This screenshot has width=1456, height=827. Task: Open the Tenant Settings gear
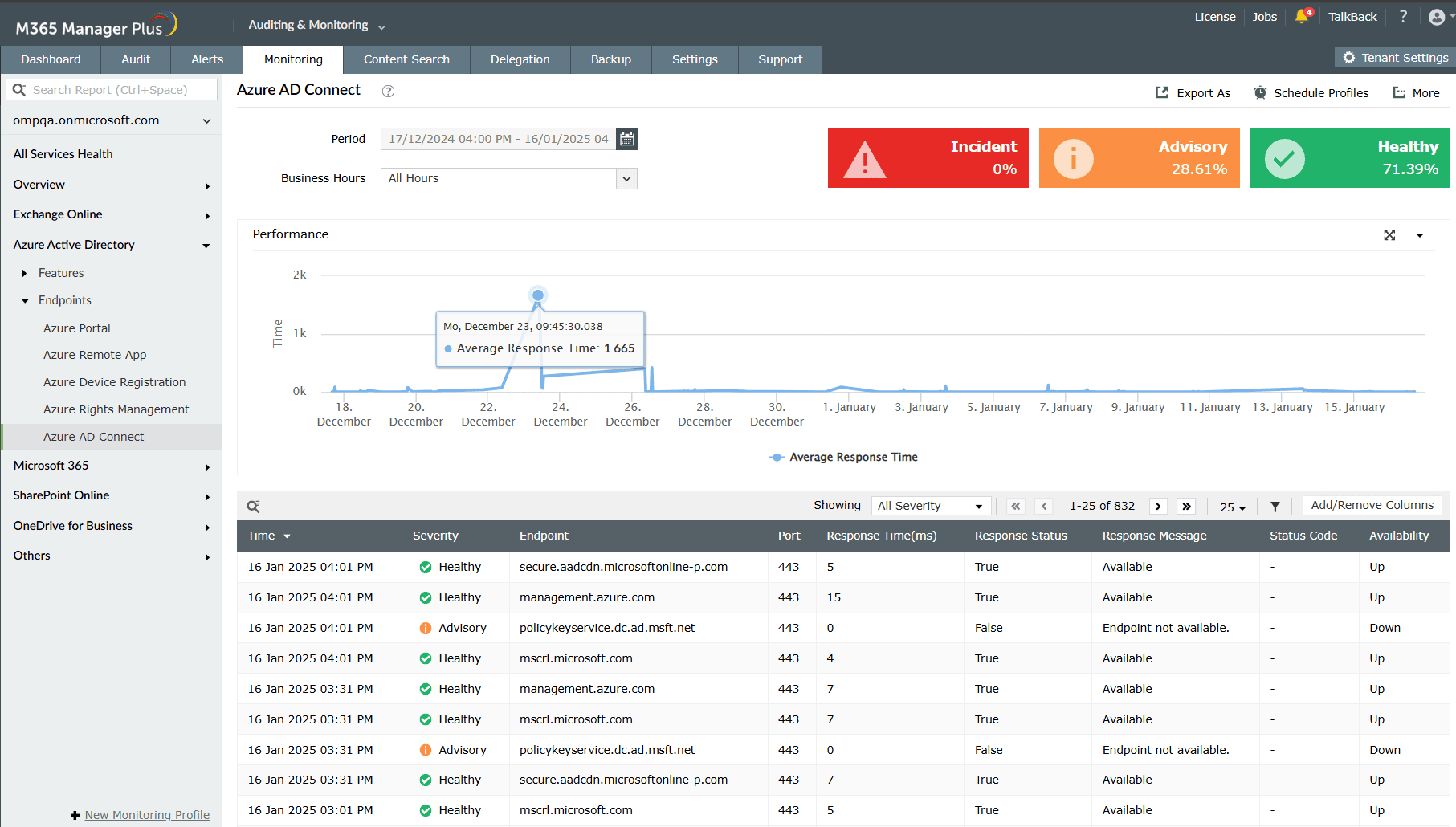point(1348,57)
